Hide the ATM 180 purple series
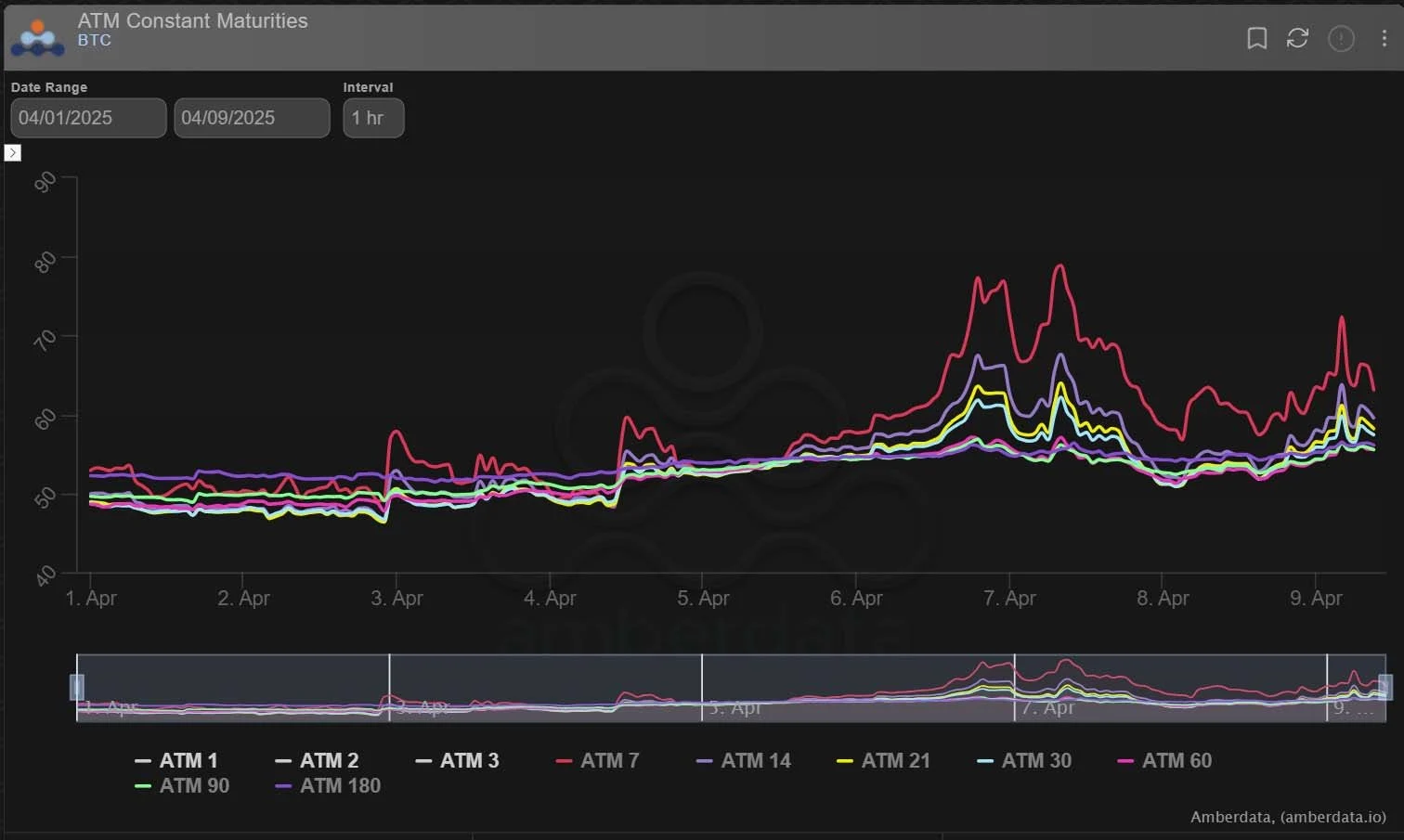Image resolution: width=1404 pixels, height=840 pixels. [x=328, y=786]
